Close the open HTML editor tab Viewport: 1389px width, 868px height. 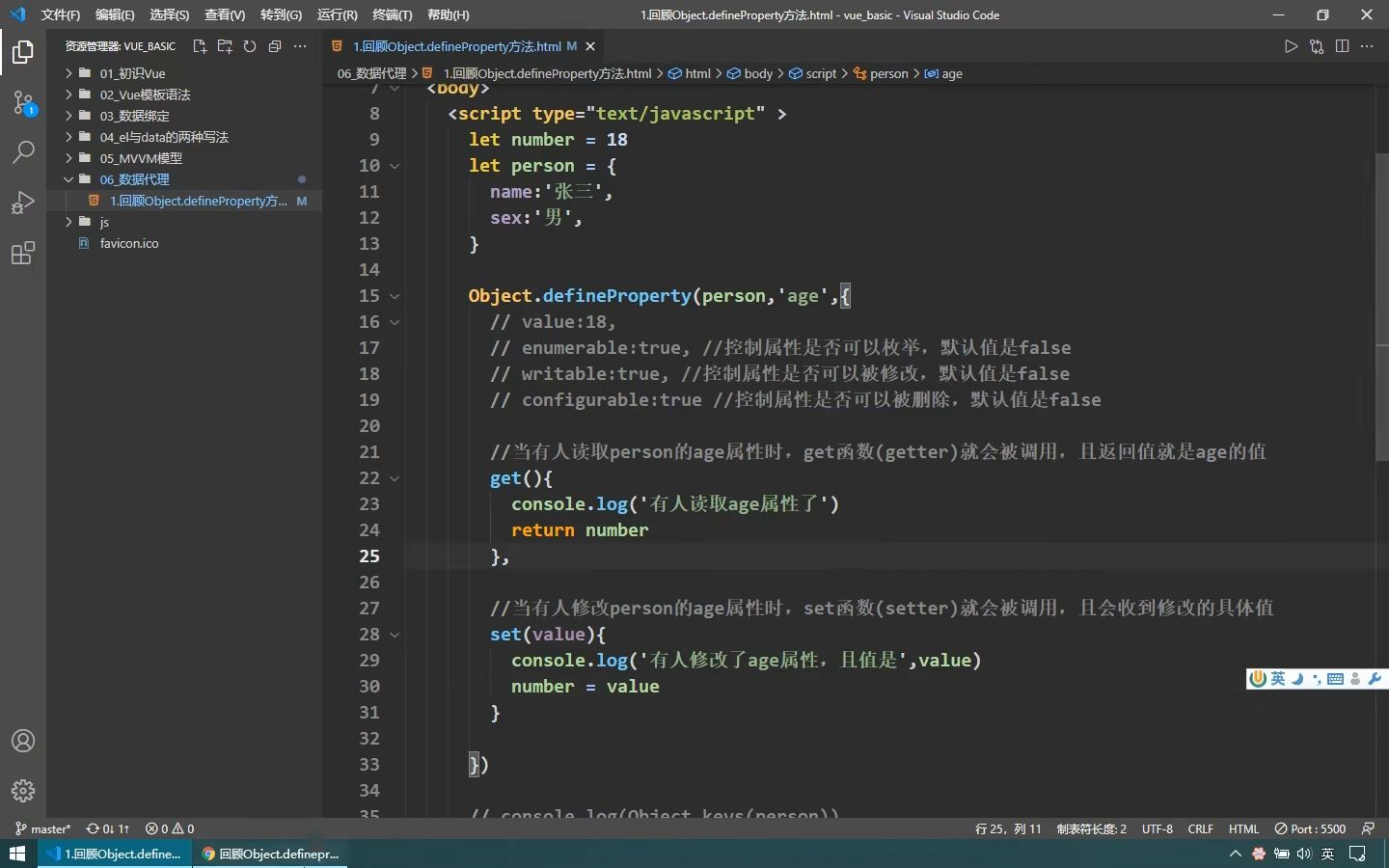(x=590, y=46)
